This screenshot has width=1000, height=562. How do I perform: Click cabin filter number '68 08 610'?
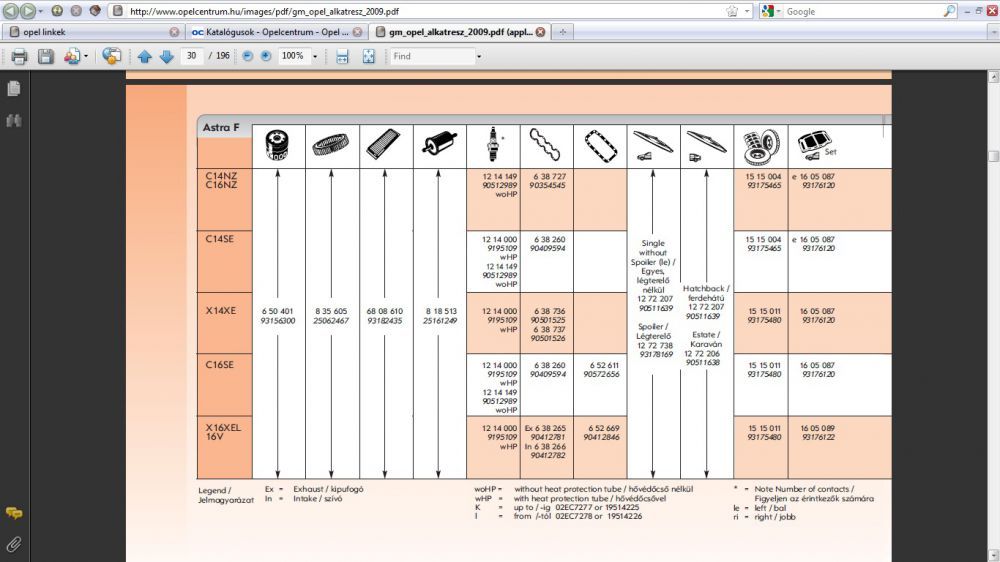385,311
